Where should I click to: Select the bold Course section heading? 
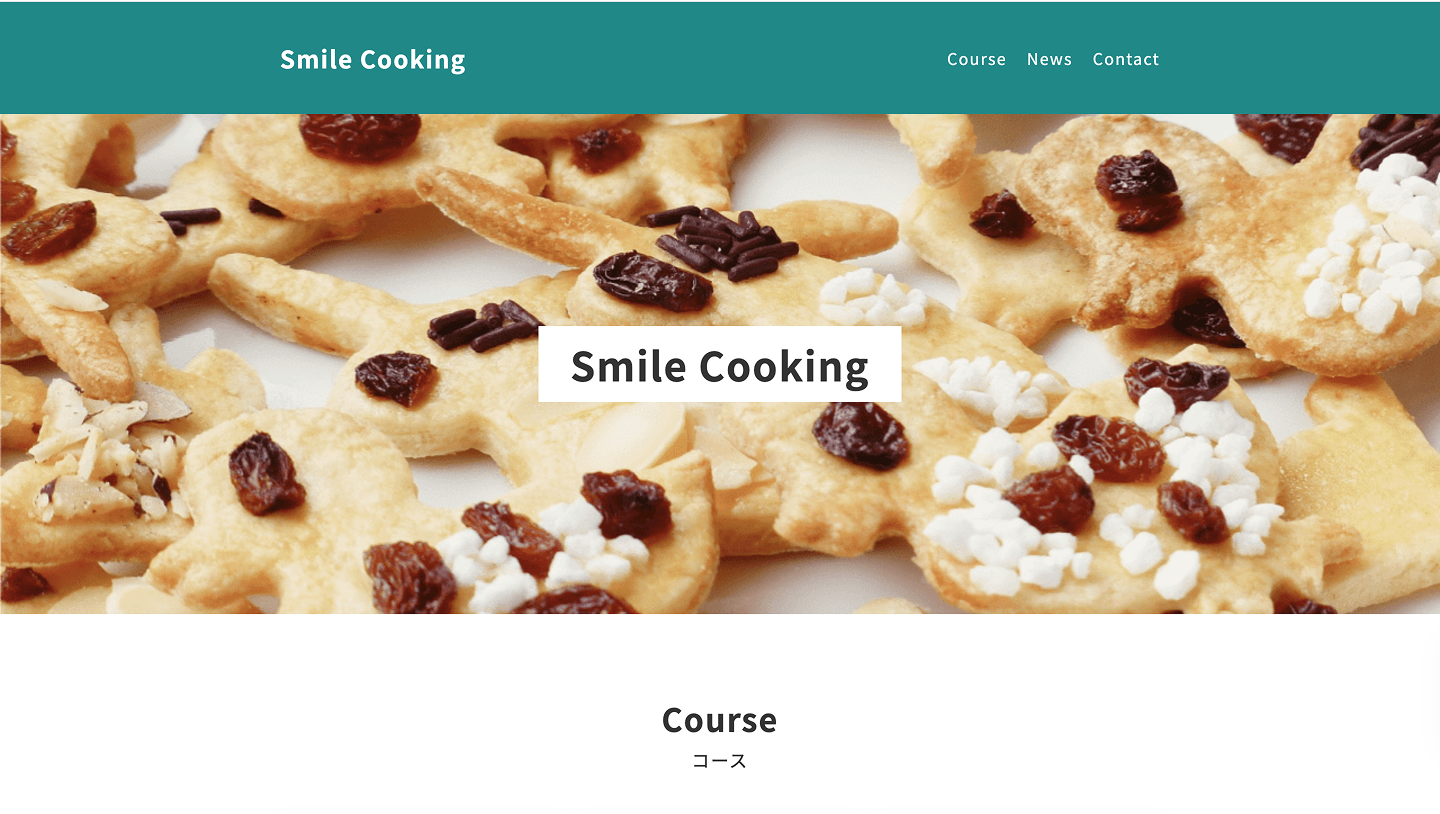click(x=719, y=720)
